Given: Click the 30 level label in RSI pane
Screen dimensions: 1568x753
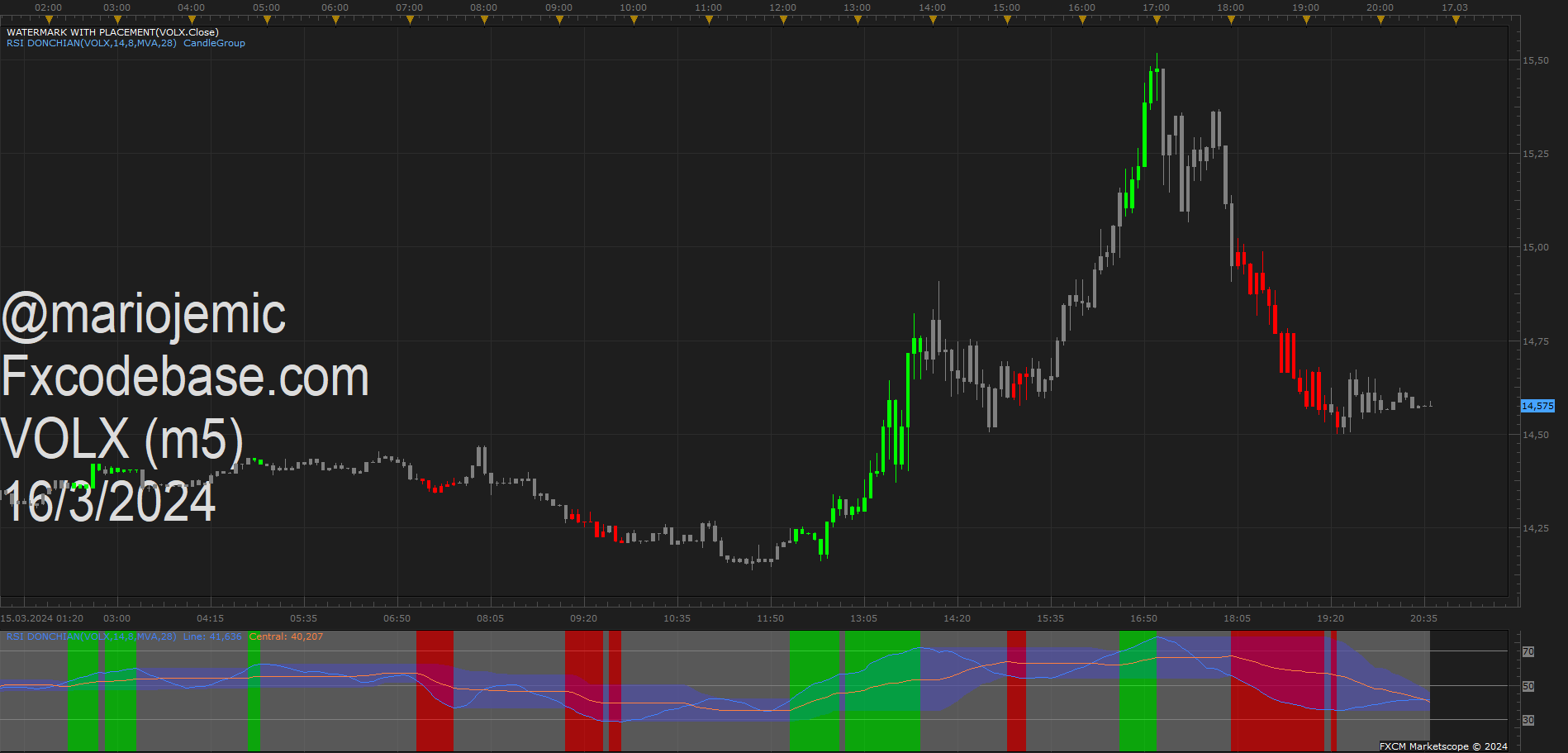Looking at the screenshot, I should point(1528,720).
